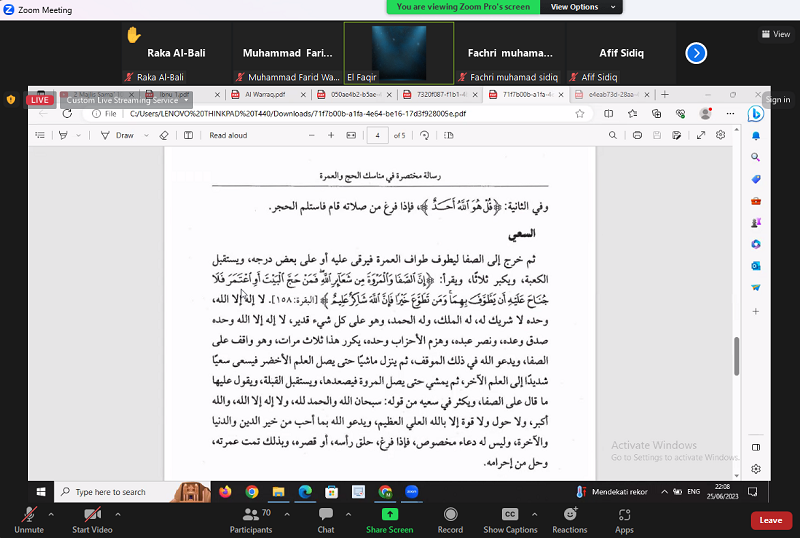Open Custom Live Streaming Service dropdown
This screenshot has width=800, height=538.
tap(127, 100)
